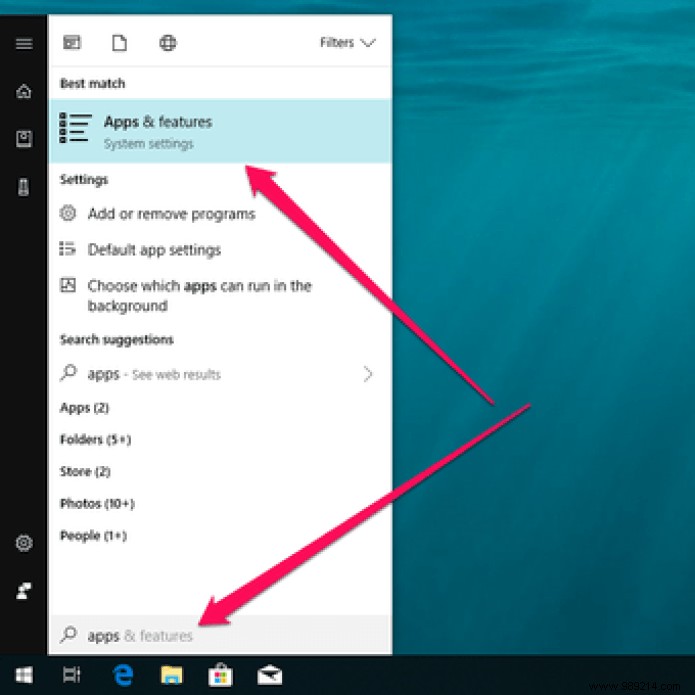Open Mail app from taskbar
This screenshot has width=695, height=695.
[x=269, y=675]
